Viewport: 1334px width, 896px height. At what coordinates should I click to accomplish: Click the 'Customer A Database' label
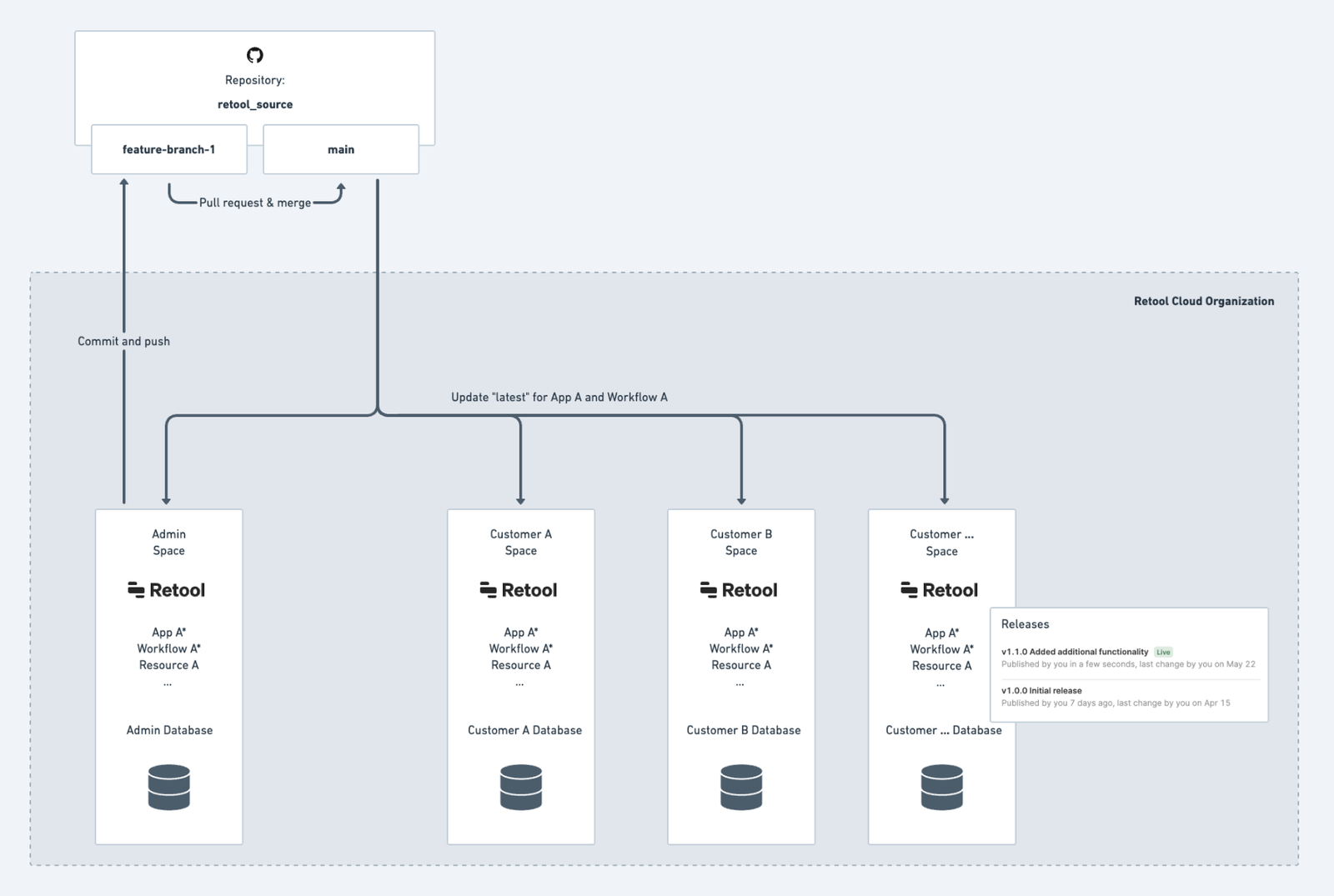[x=524, y=730]
